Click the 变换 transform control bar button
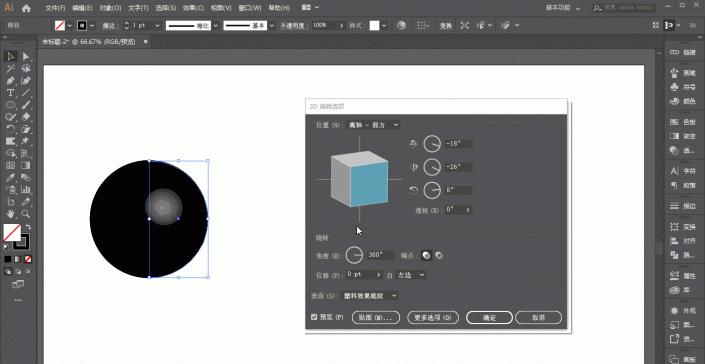This screenshot has height=364, width=705. pyautogui.click(x=446, y=26)
